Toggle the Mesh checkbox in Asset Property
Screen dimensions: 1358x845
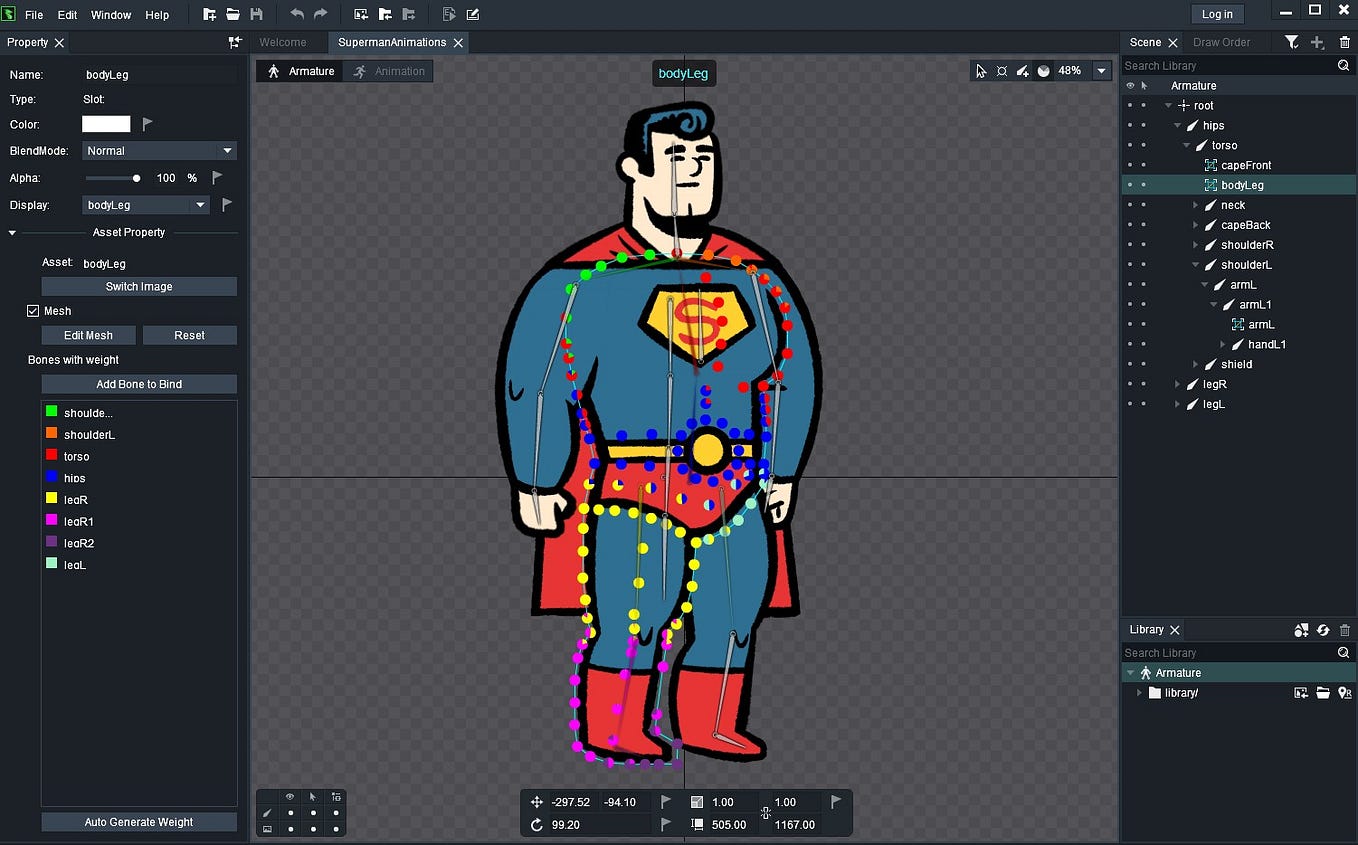click(32, 310)
